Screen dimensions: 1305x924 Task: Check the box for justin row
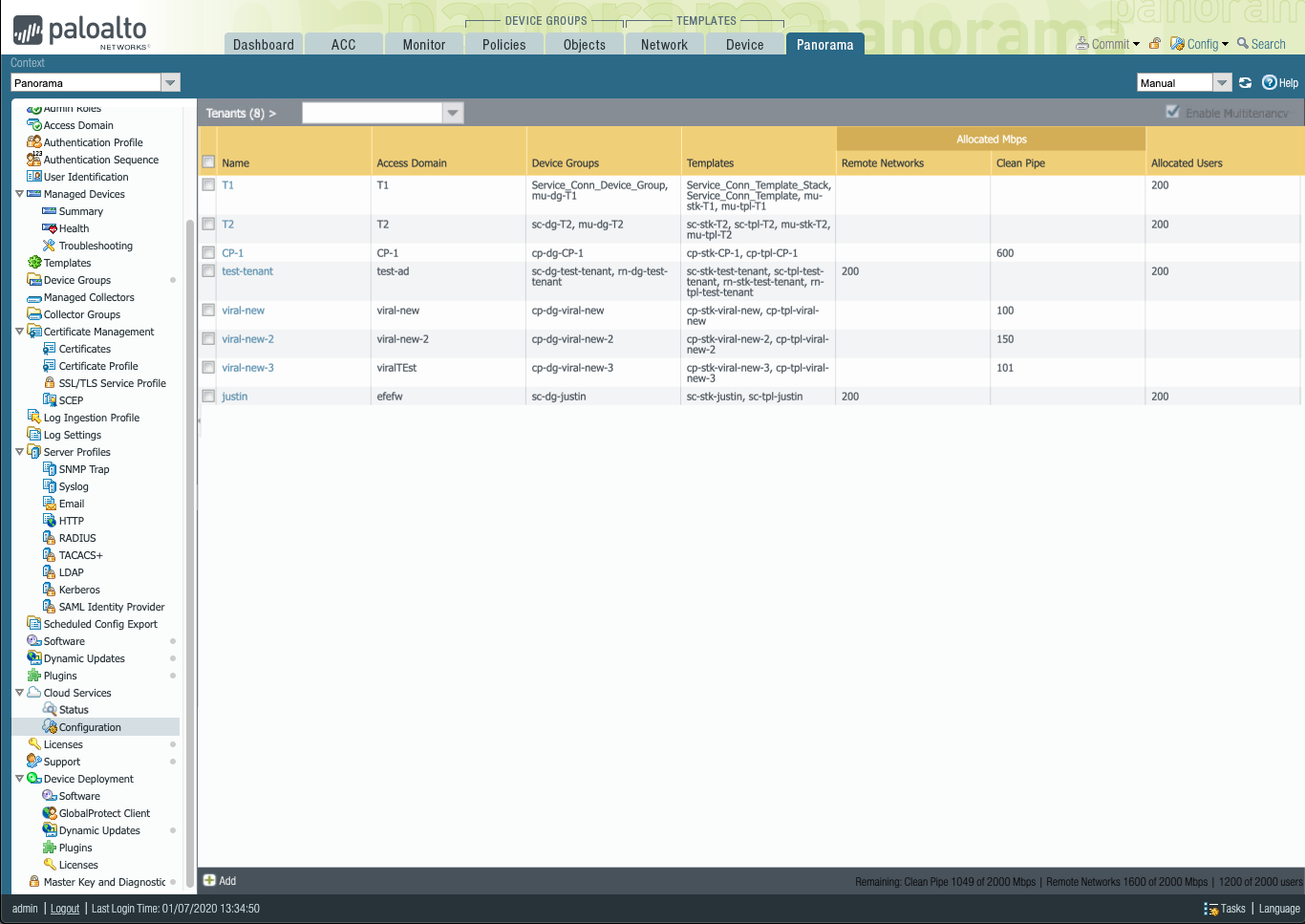pos(208,397)
